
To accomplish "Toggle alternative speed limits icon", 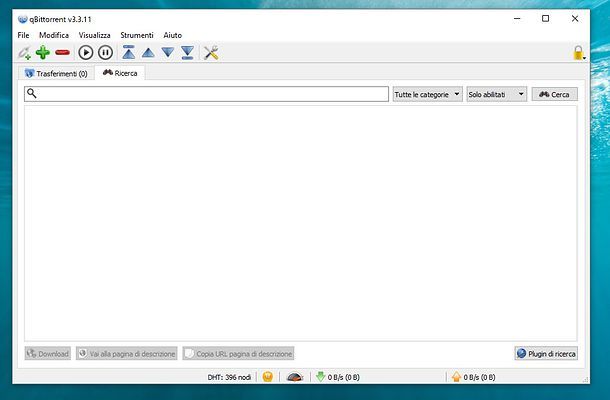I will [x=294, y=377].
